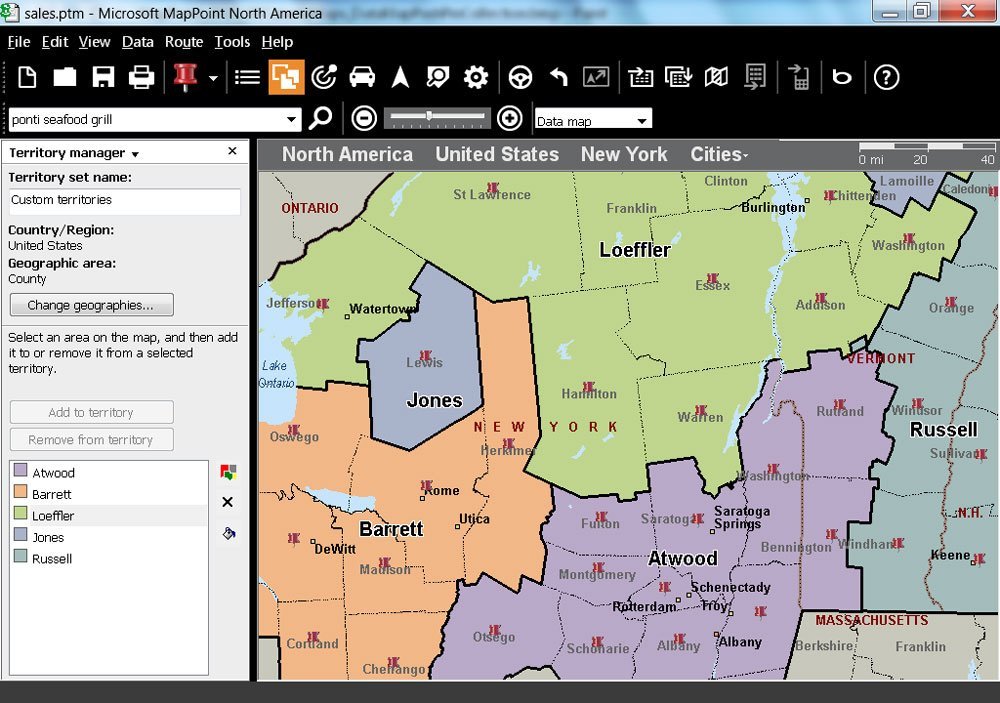The image size is (1000, 703).
Task: Click the Territory set name field
Action: [124, 200]
